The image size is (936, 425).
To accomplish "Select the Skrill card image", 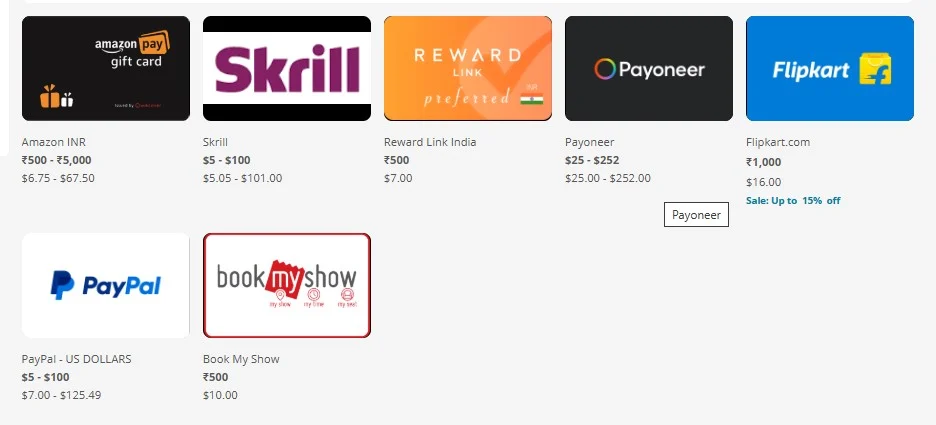I will point(287,68).
